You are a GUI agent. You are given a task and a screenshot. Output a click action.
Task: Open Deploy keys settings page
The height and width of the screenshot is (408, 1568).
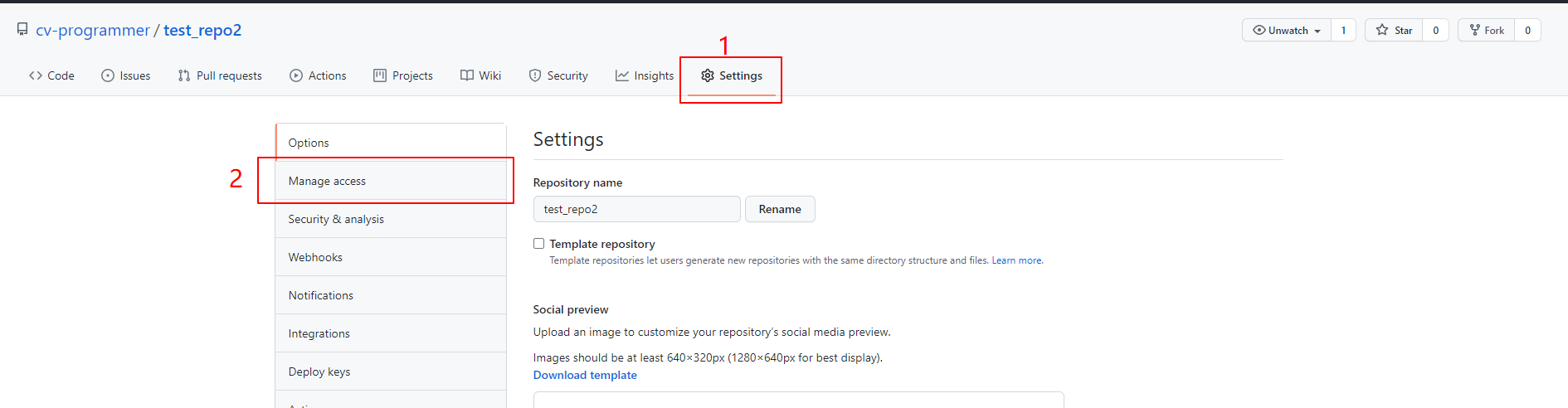[x=319, y=372]
